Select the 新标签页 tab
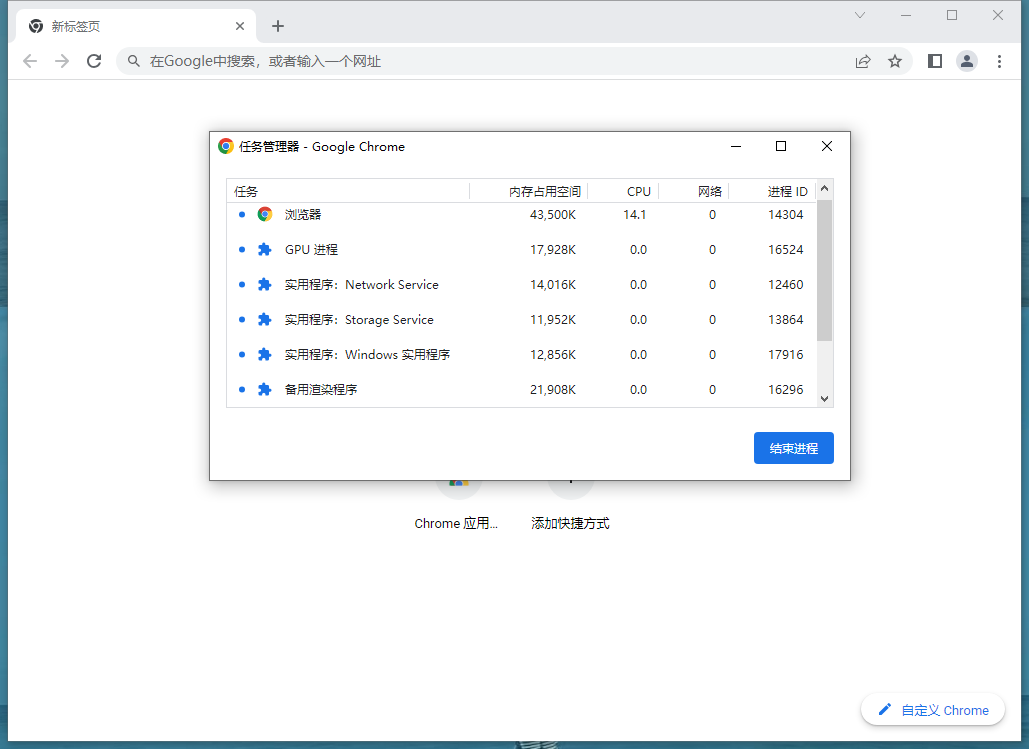This screenshot has height=749, width=1029. (x=136, y=26)
